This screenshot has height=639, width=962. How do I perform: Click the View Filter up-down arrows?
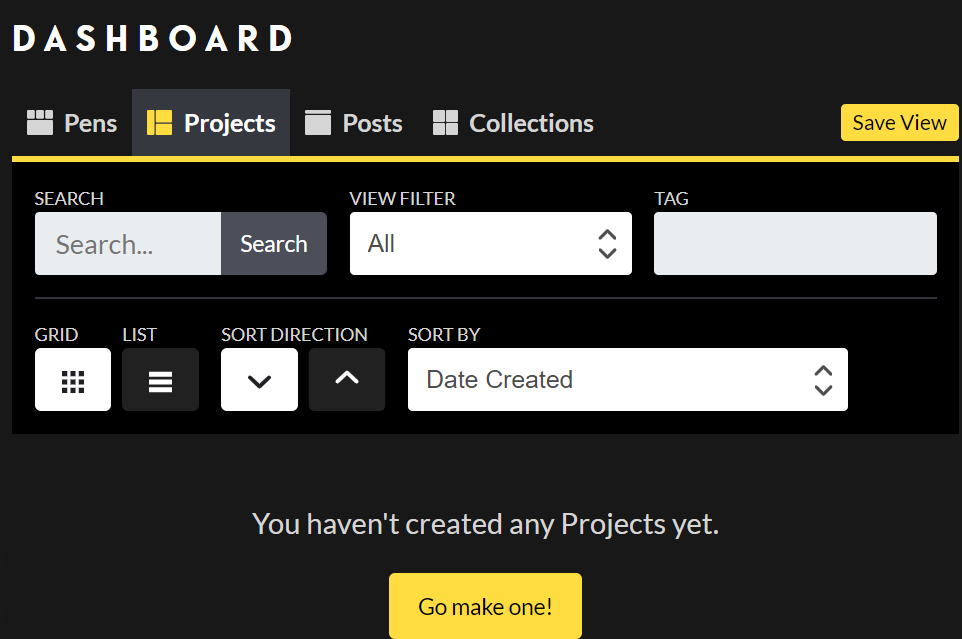(607, 244)
